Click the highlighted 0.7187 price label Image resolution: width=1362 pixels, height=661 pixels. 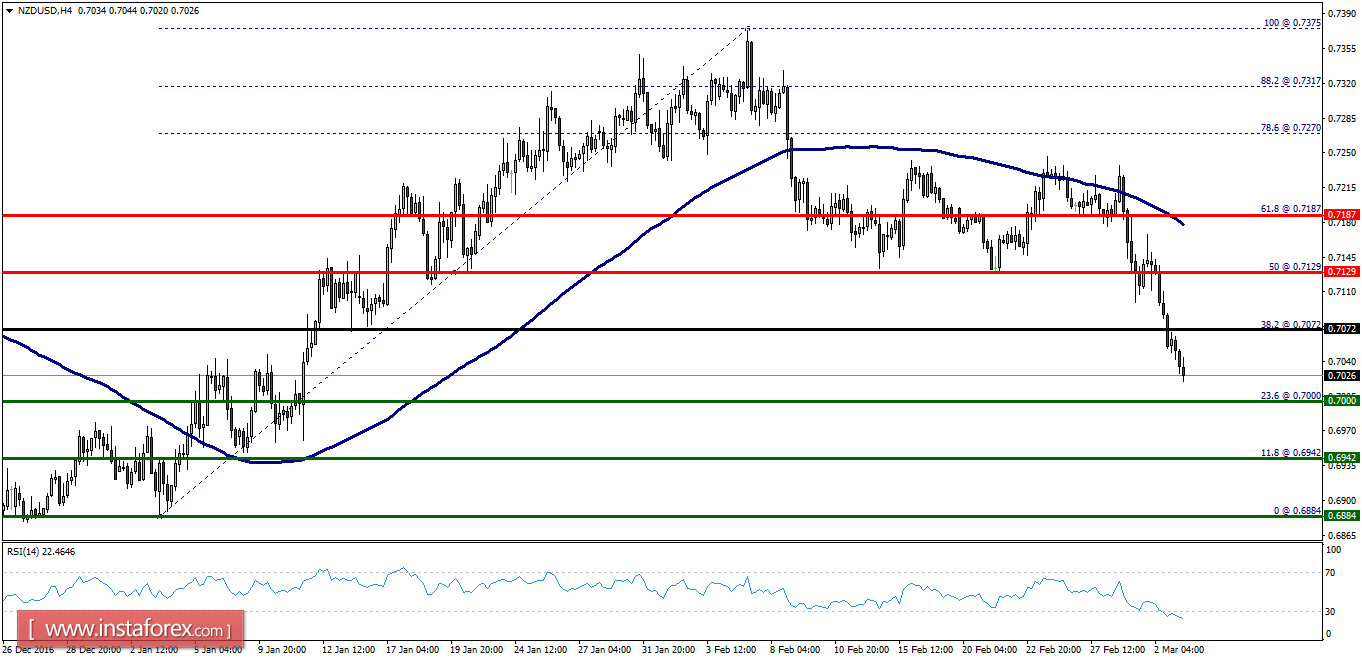pyautogui.click(x=1340, y=214)
